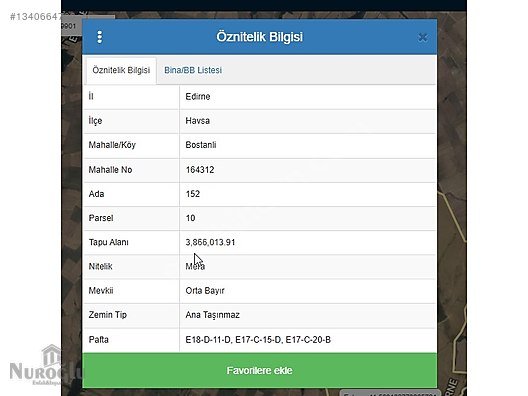Click the Öznitelik Bilgisi dialog title
Image resolution: width=528 pixels, height=396 pixels.
[259, 37]
